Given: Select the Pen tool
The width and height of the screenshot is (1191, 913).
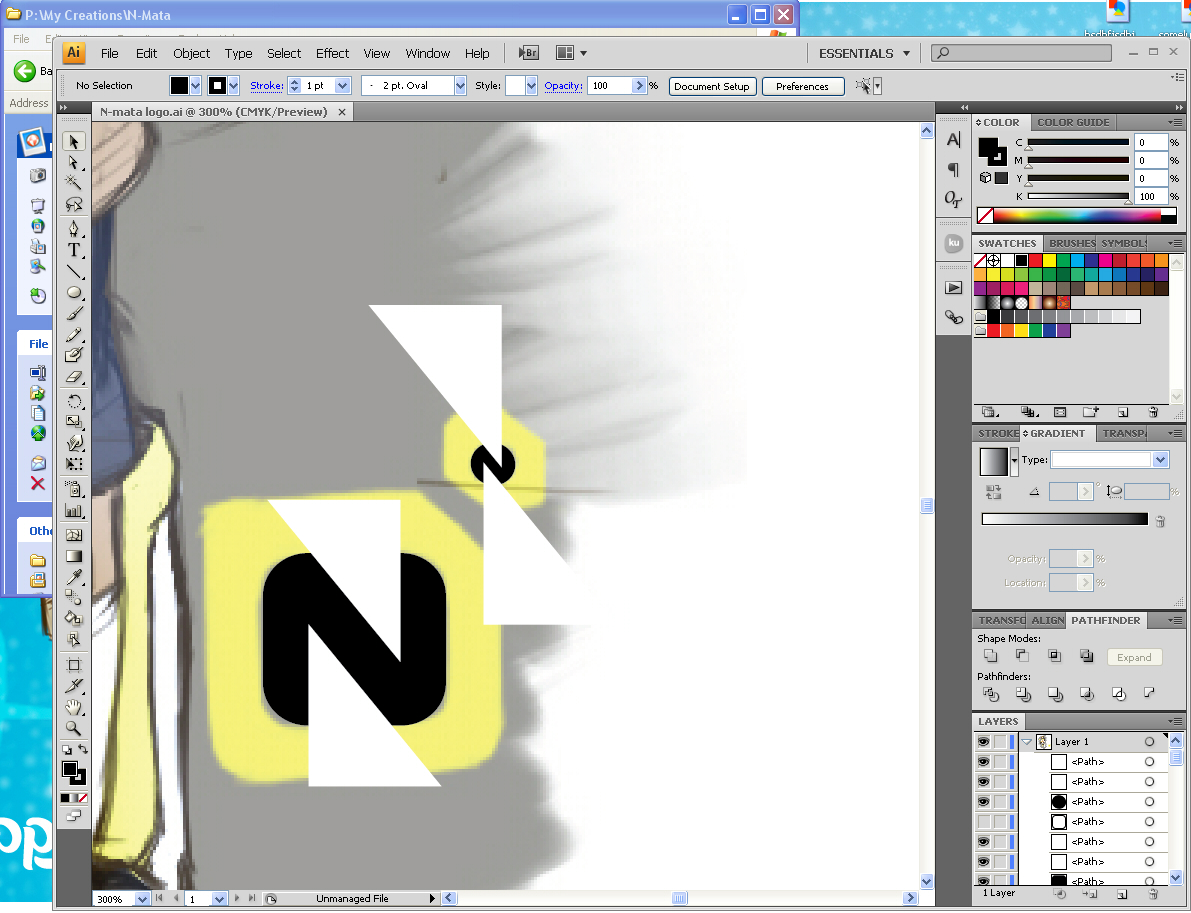Looking at the screenshot, I should point(74,228).
